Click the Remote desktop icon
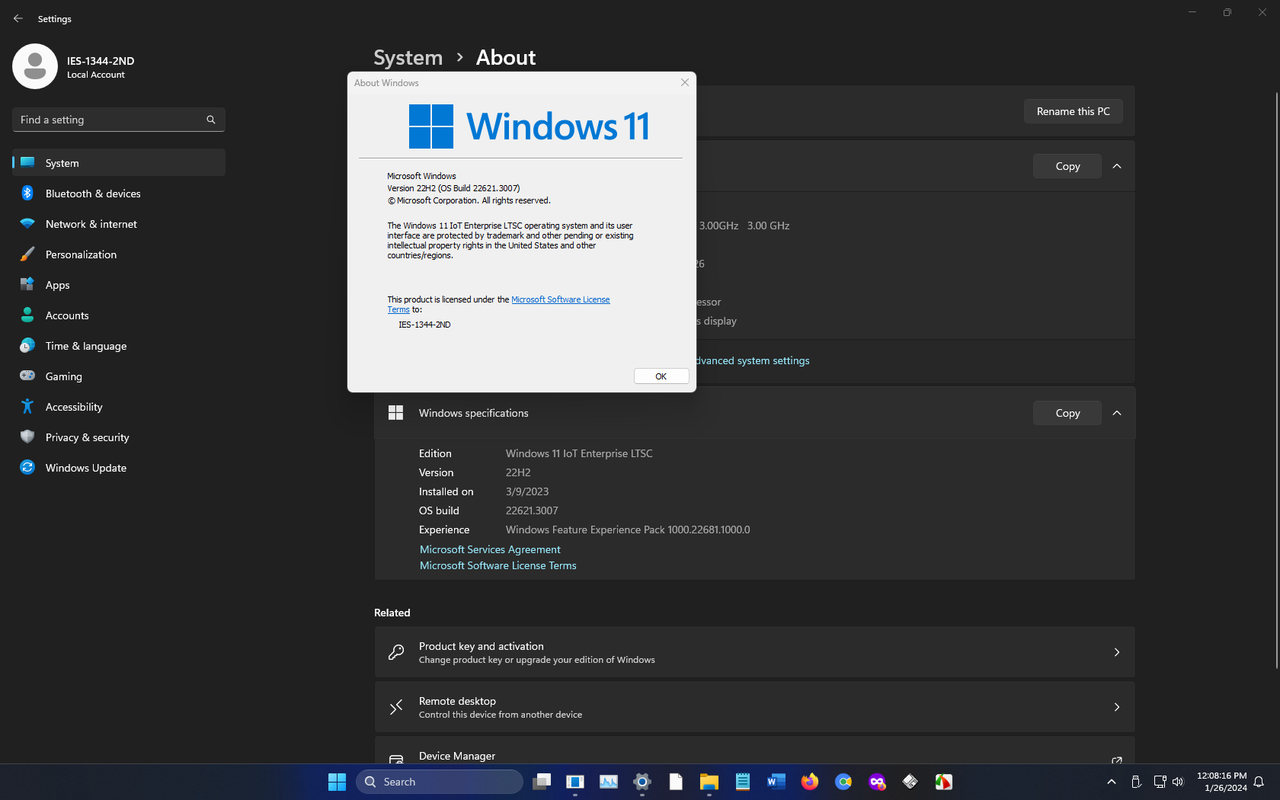The width and height of the screenshot is (1280, 800). pyautogui.click(x=396, y=707)
